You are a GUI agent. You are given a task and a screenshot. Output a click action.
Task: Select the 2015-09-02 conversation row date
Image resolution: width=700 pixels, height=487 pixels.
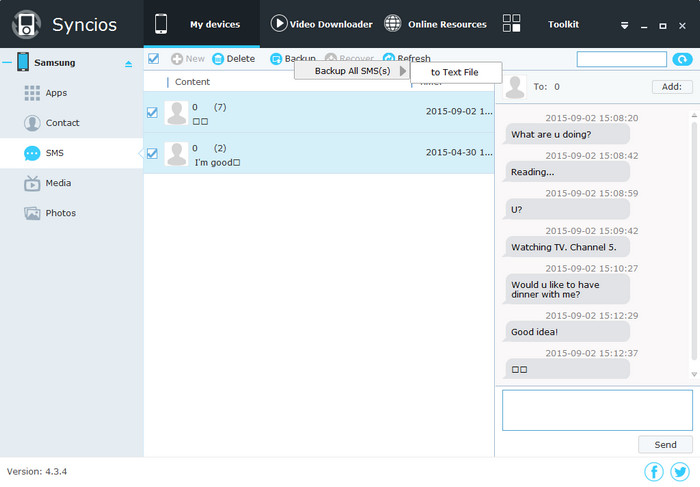(x=459, y=111)
